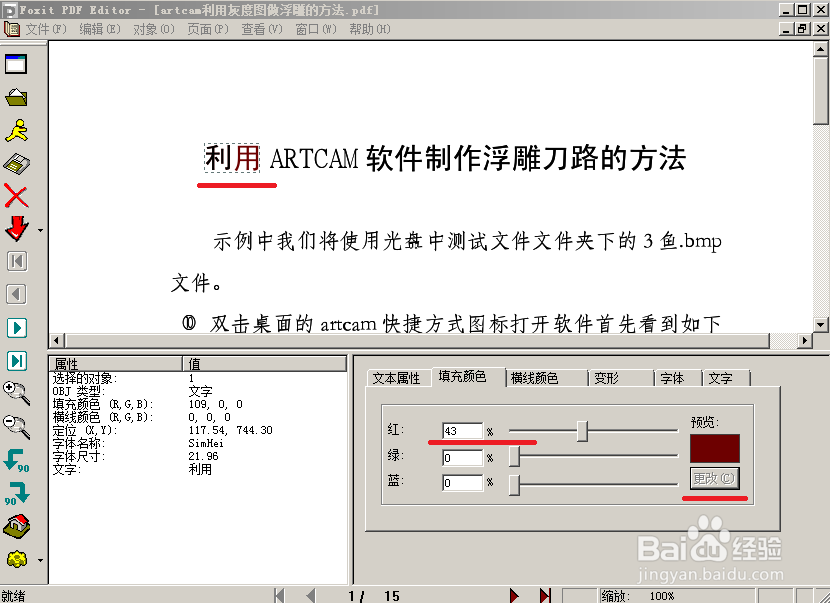Viewport: 830px width, 603px height.
Task: Click the zoom out magnifier icon
Action: pyautogui.click(x=16, y=427)
